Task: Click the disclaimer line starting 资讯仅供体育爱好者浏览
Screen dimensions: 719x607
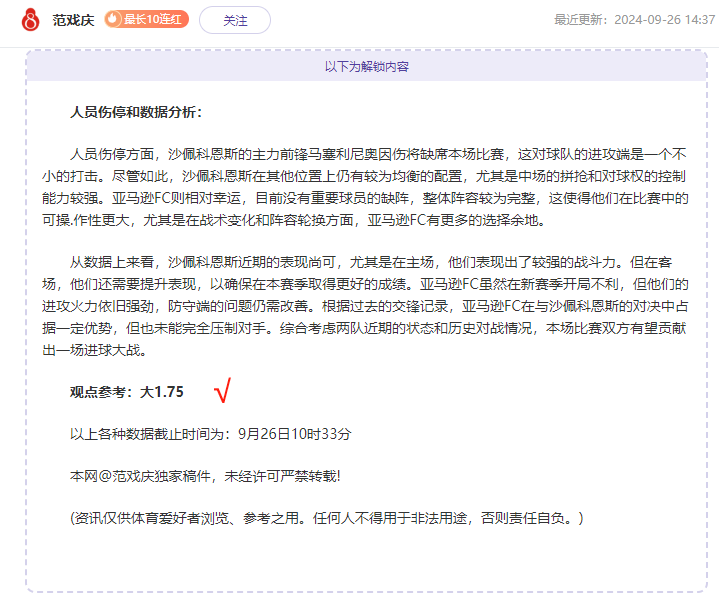Action: click(x=326, y=519)
